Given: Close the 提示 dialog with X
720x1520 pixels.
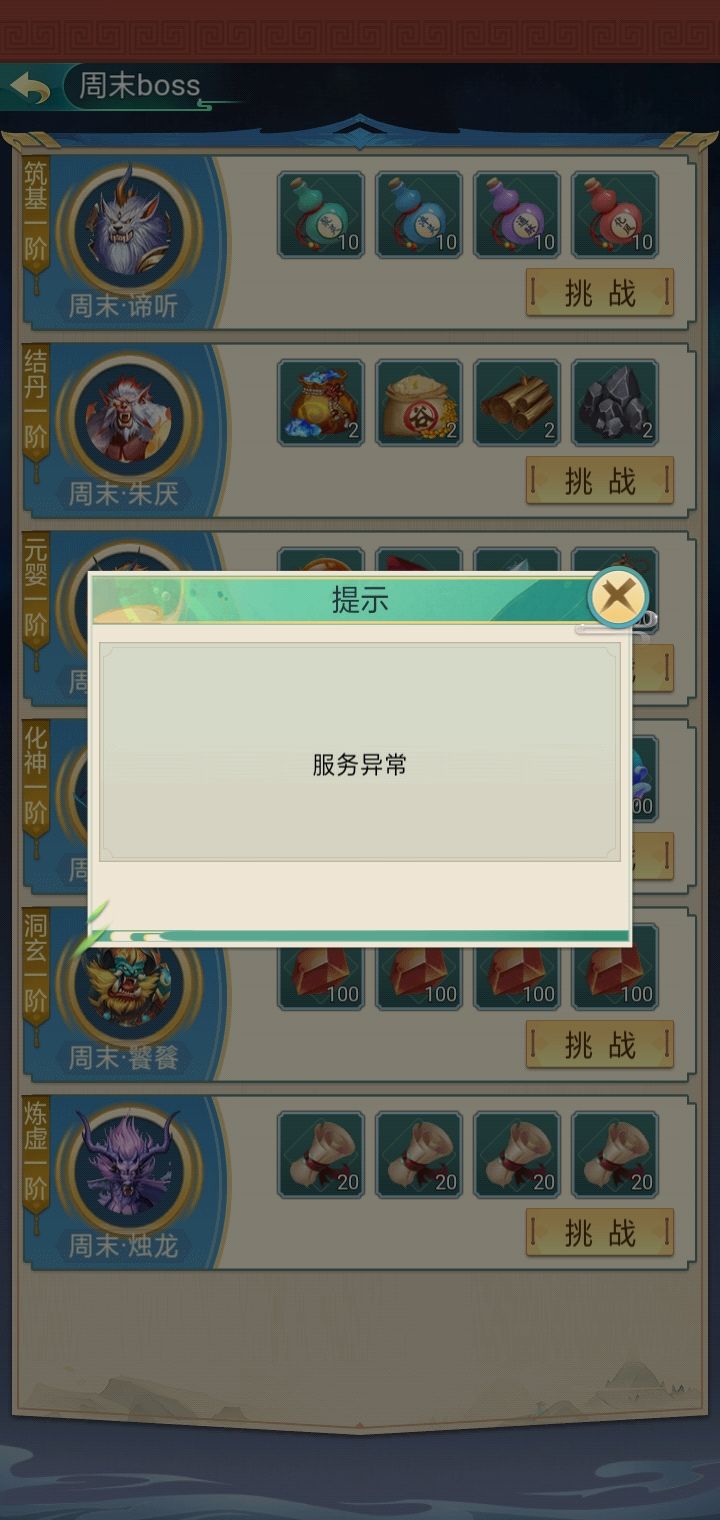Looking at the screenshot, I should pyautogui.click(x=618, y=597).
